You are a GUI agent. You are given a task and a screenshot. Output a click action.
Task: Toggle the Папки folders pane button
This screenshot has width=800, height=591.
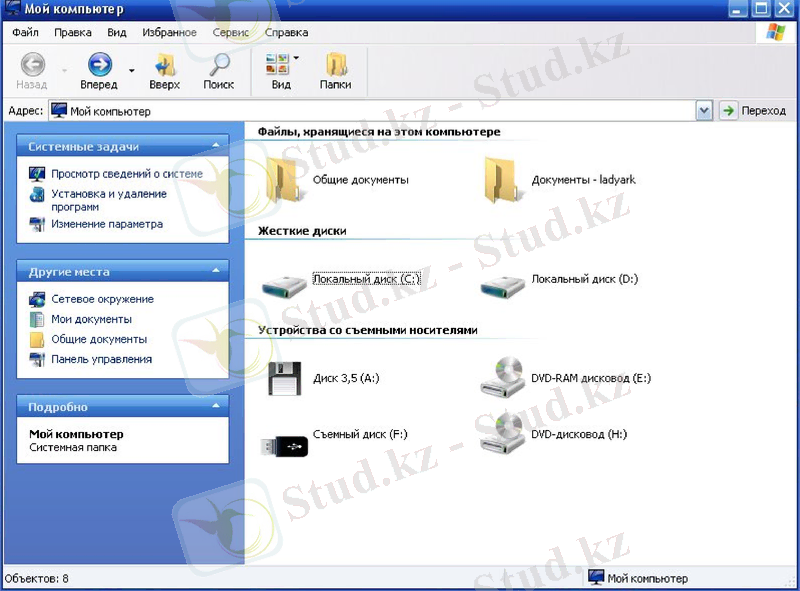[x=335, y=72]
